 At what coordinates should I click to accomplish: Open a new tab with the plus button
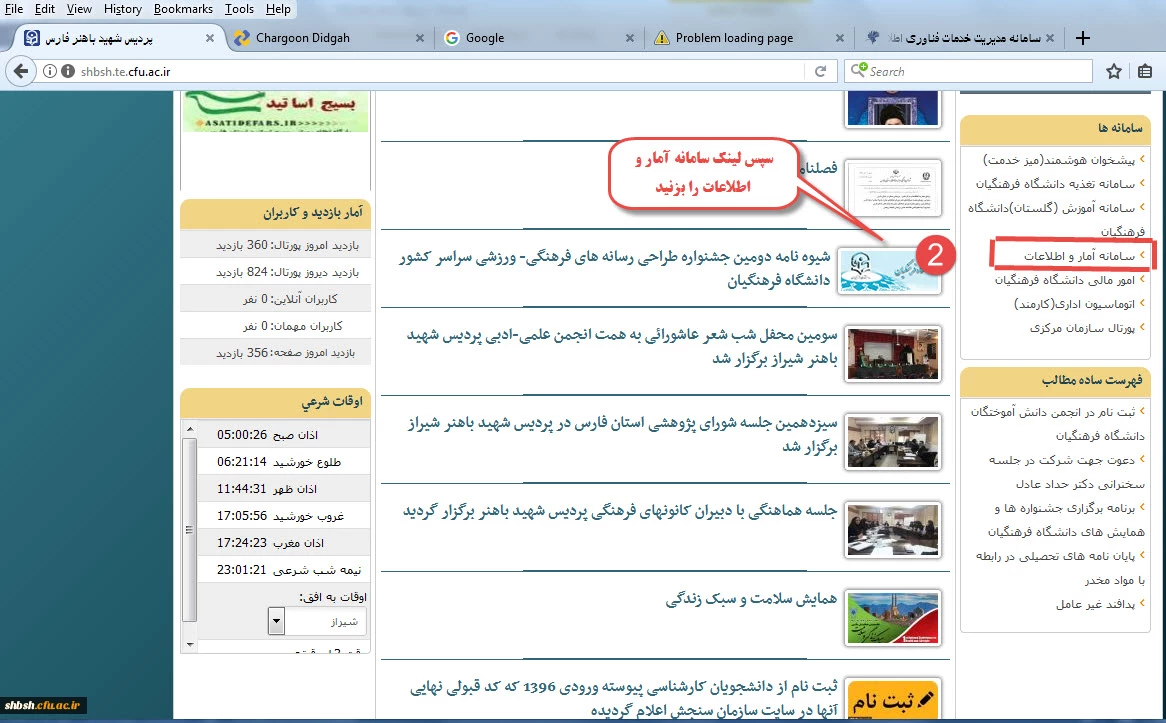tap(1081, 38)
